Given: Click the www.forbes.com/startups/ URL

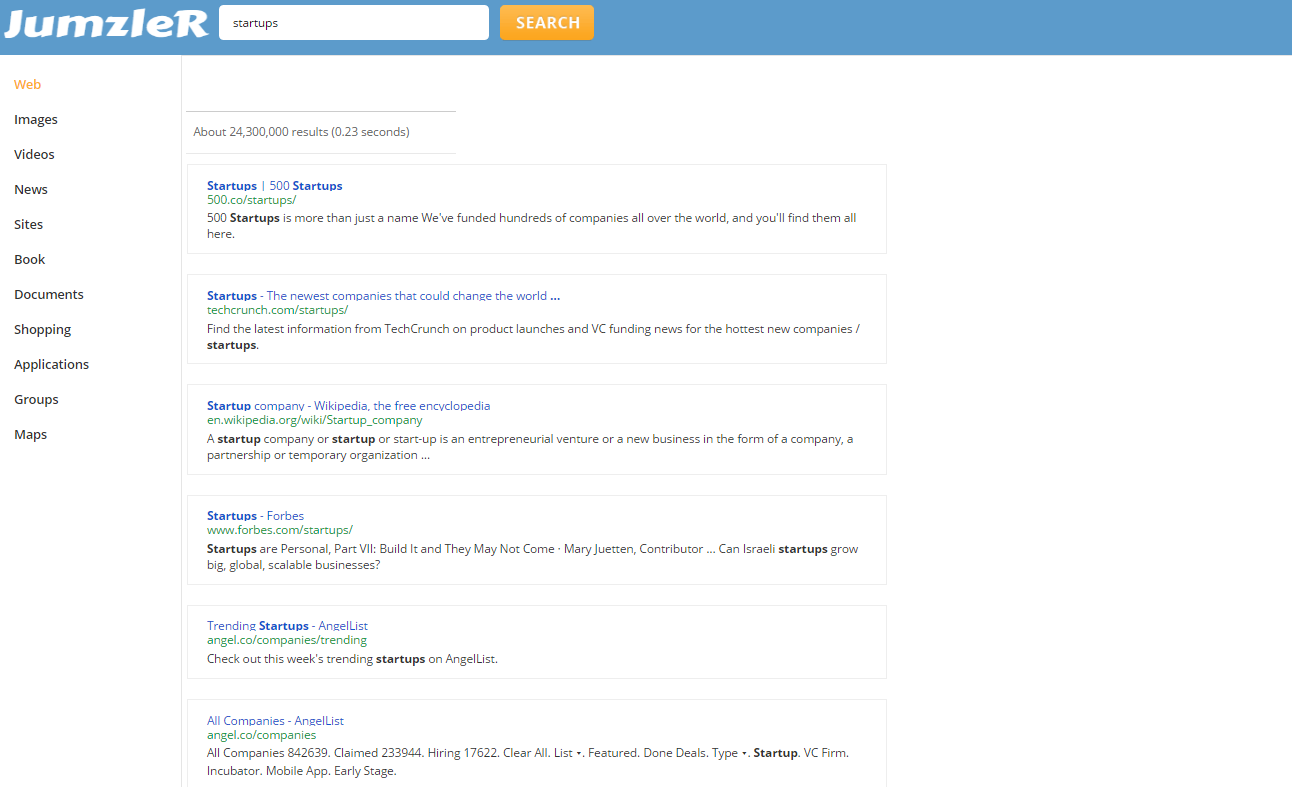Looking at the screenshot, I should [280, 530].
